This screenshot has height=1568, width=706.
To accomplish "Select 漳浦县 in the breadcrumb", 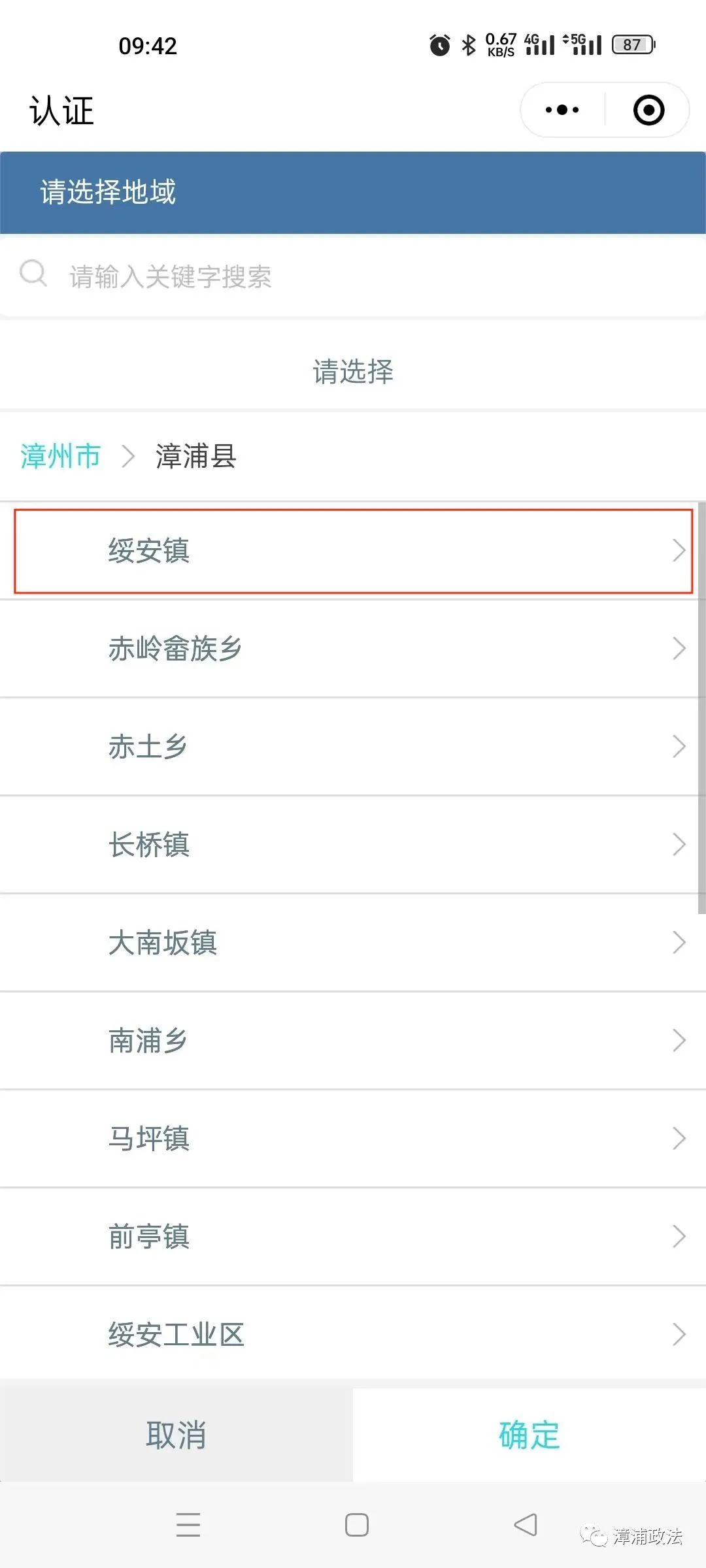I will (195, 456).
